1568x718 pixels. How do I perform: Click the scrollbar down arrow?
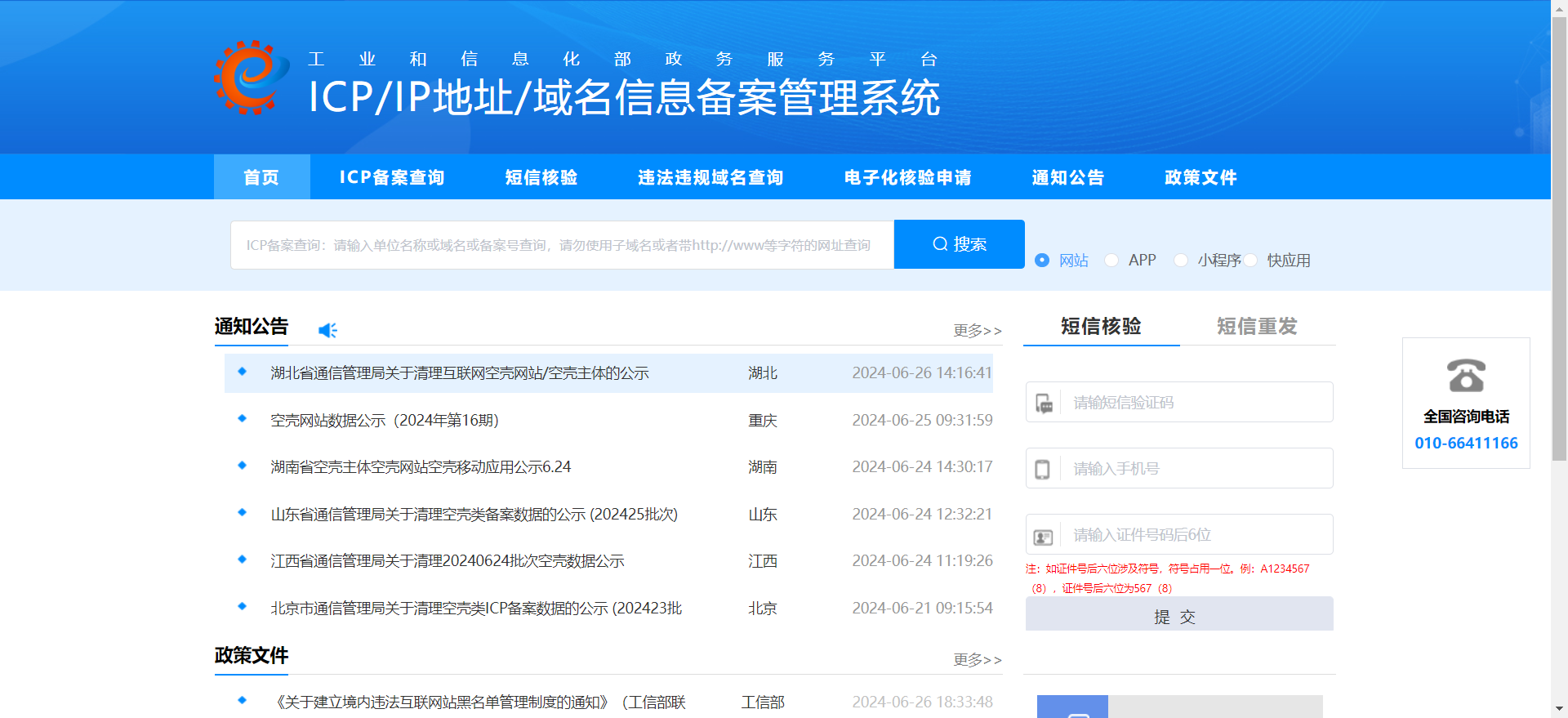tap(1559, 709)
